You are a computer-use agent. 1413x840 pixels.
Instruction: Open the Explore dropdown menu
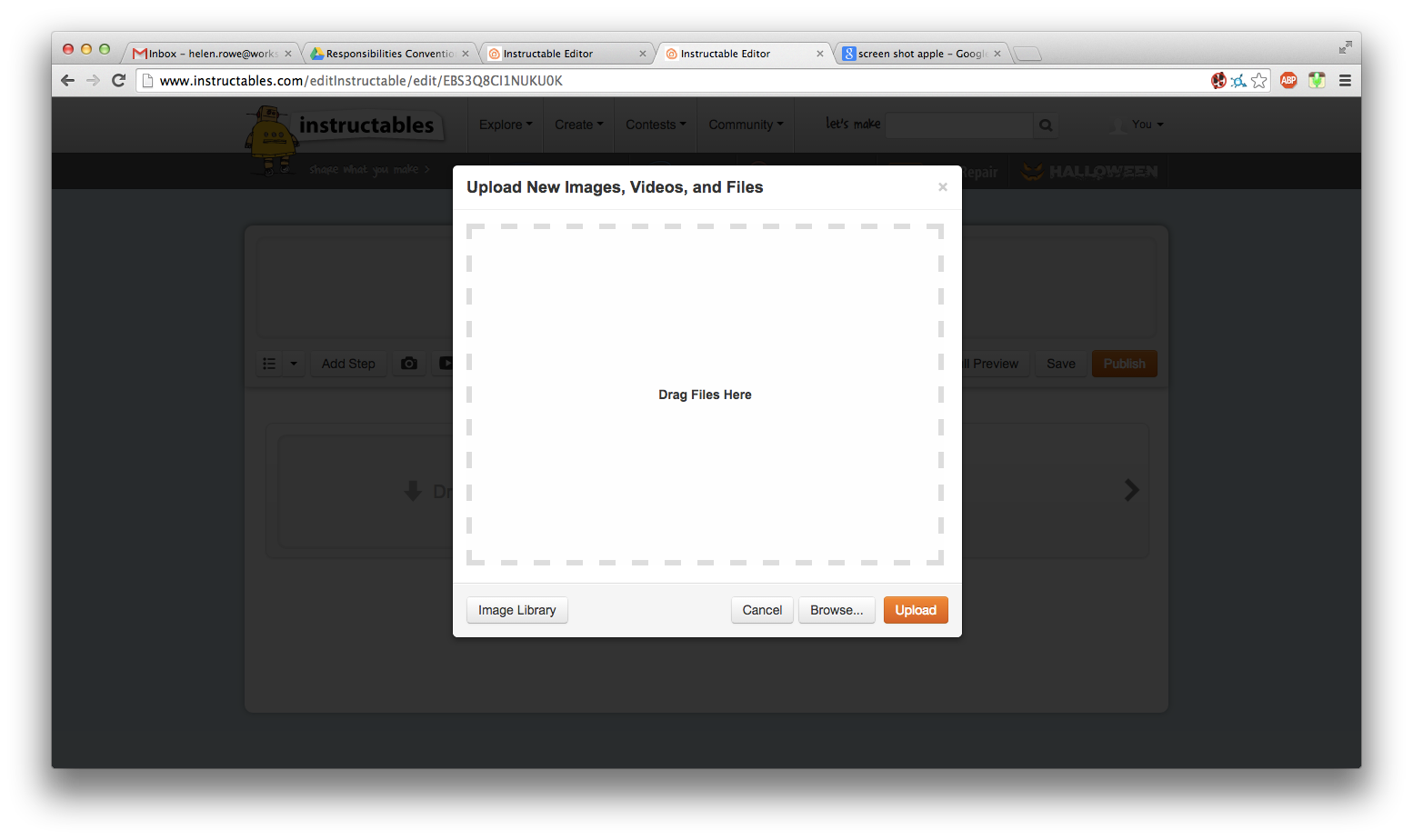click(x=505, y=125)
